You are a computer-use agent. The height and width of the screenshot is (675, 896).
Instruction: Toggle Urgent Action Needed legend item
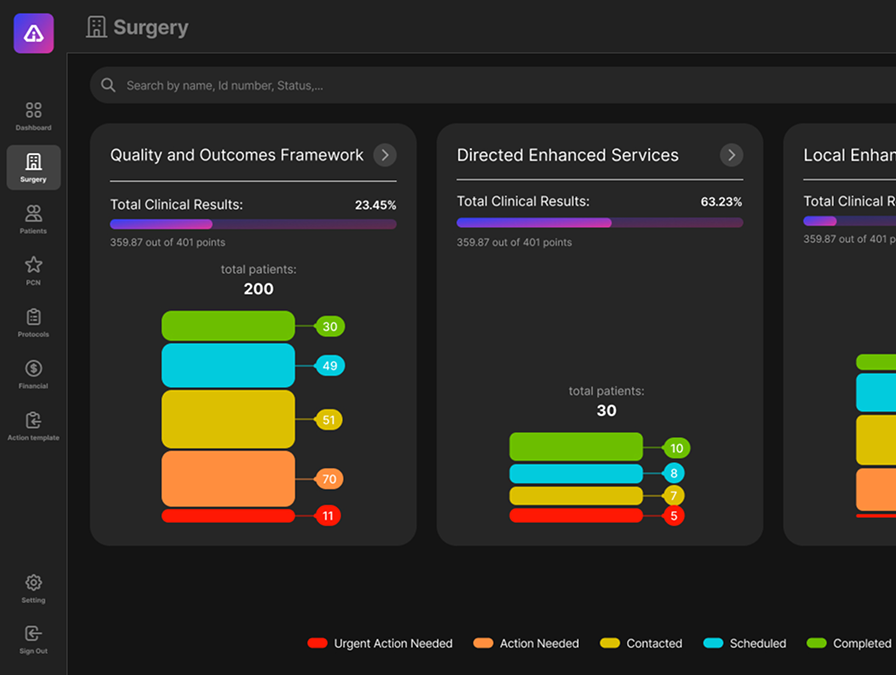(380, 644)
